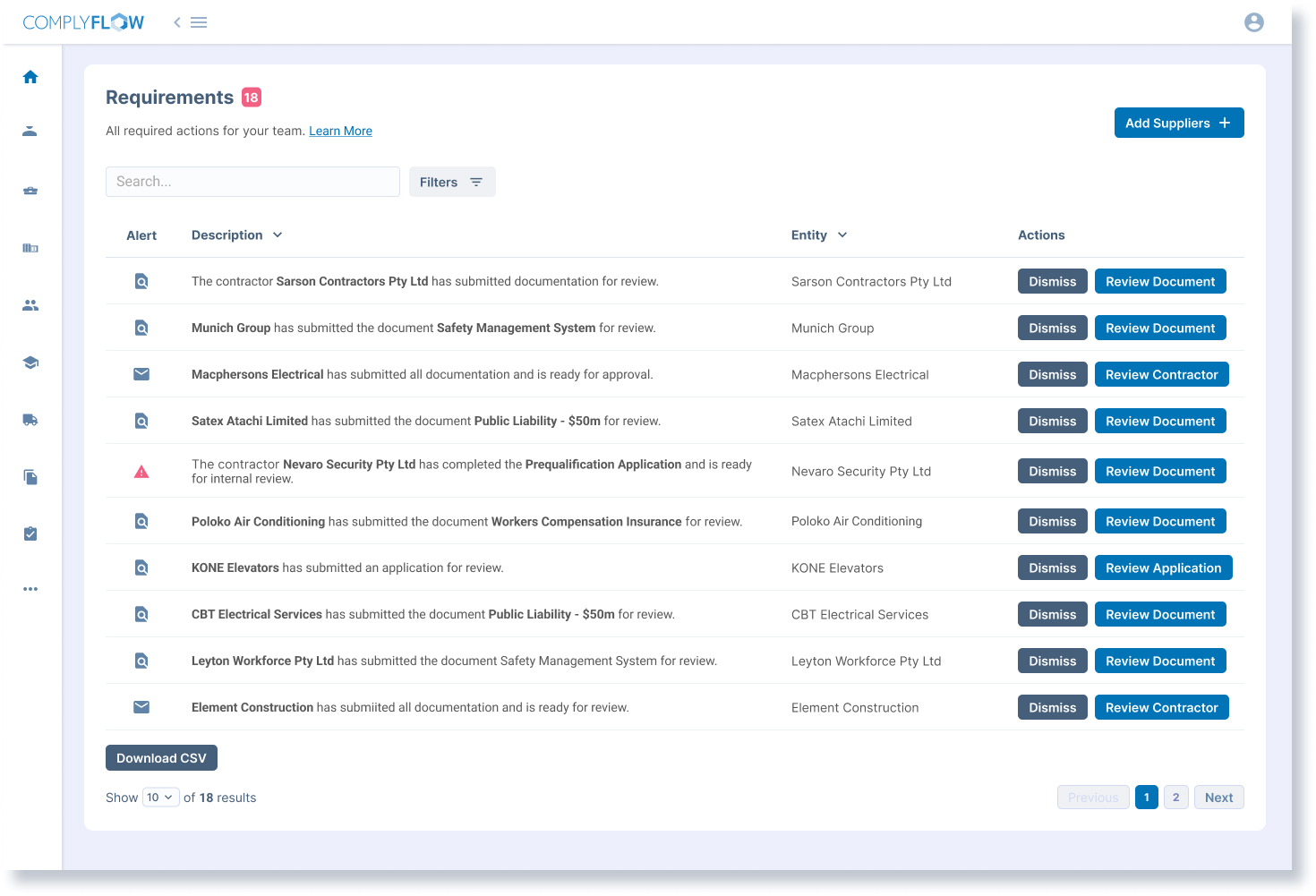Click the red warning alert for Nevaro Security
This screenshot has width=1316, height=896.
(x=141, y=471)
